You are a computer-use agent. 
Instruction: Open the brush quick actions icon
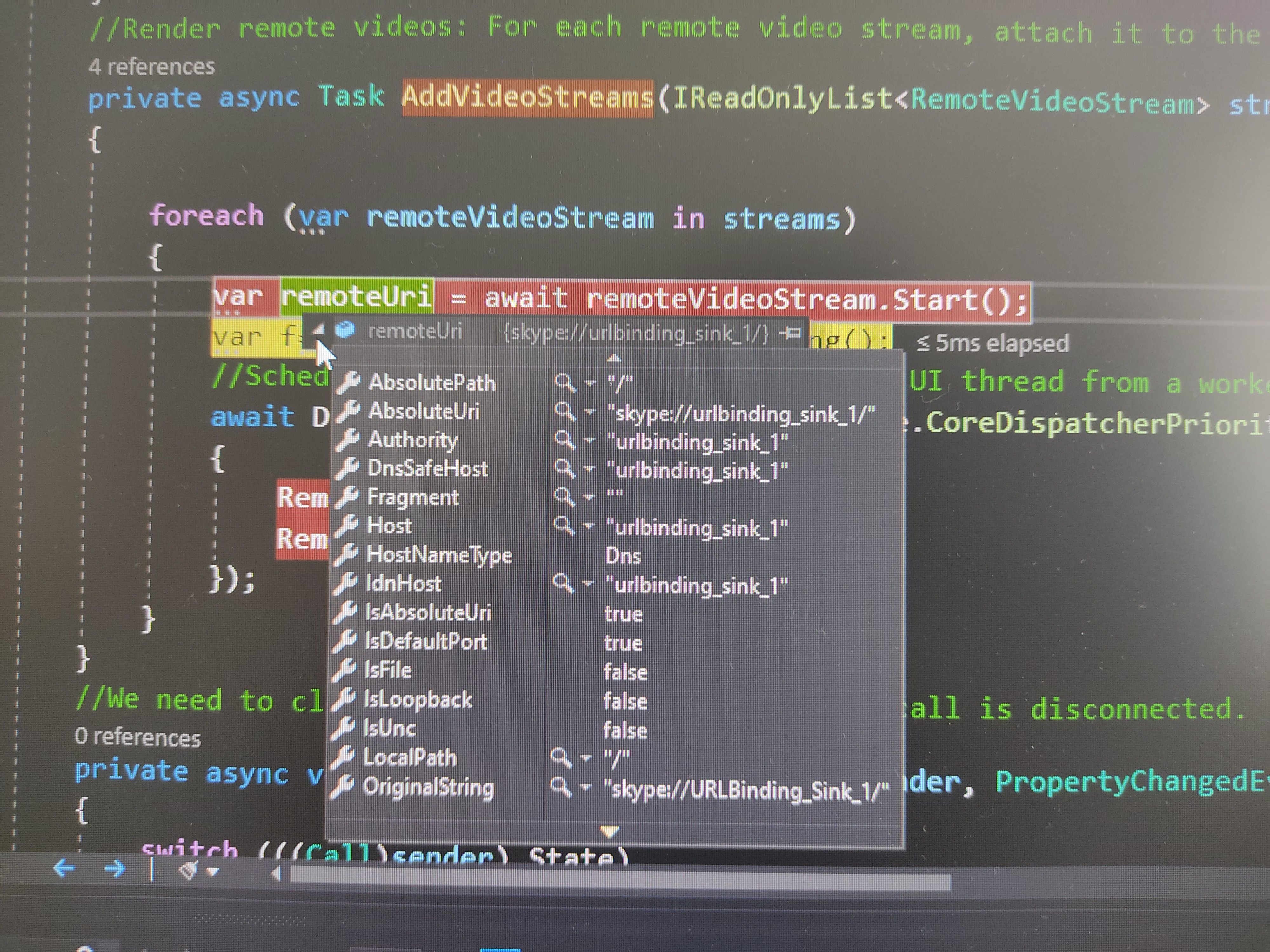[189, 870]
